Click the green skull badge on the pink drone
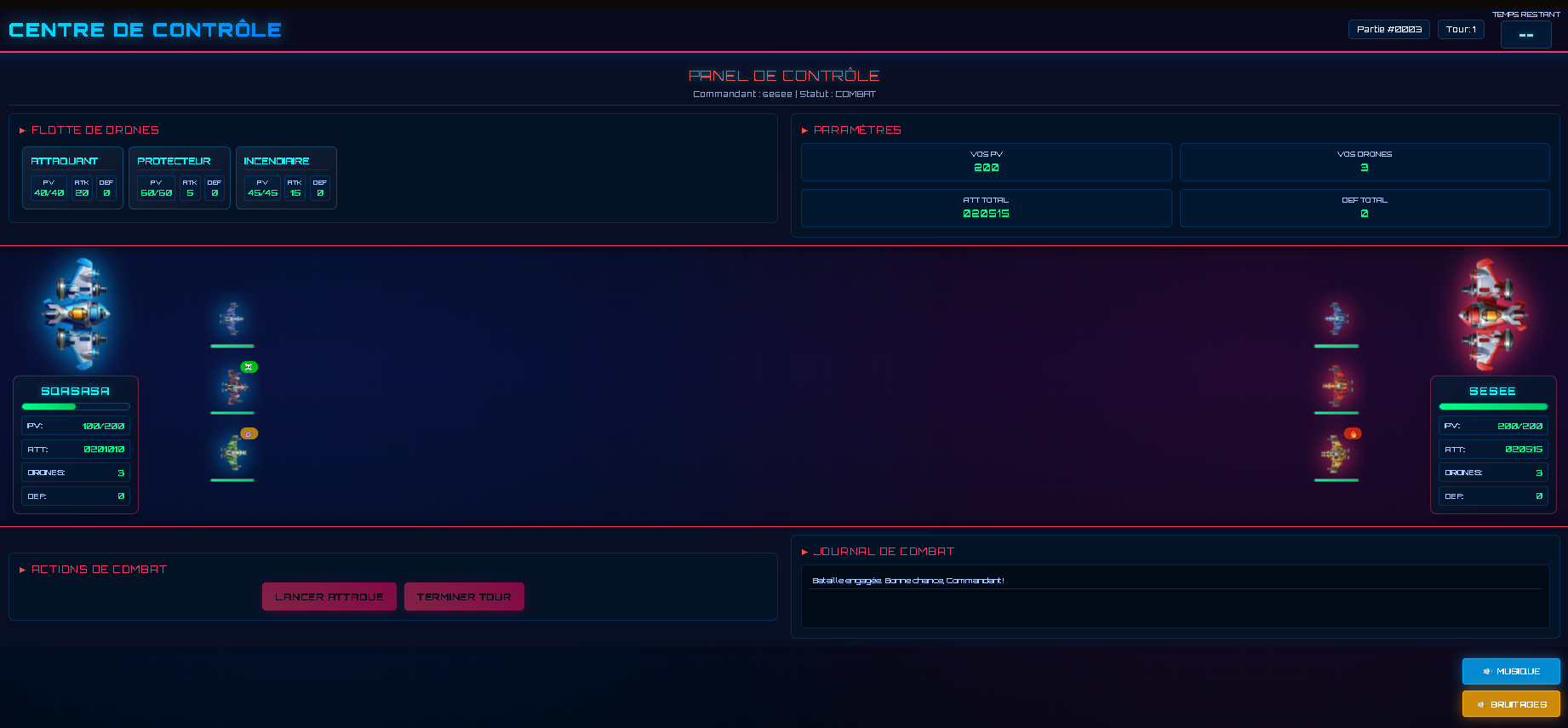Viewport: 1568px width, 728px height. tap(249, 367)
